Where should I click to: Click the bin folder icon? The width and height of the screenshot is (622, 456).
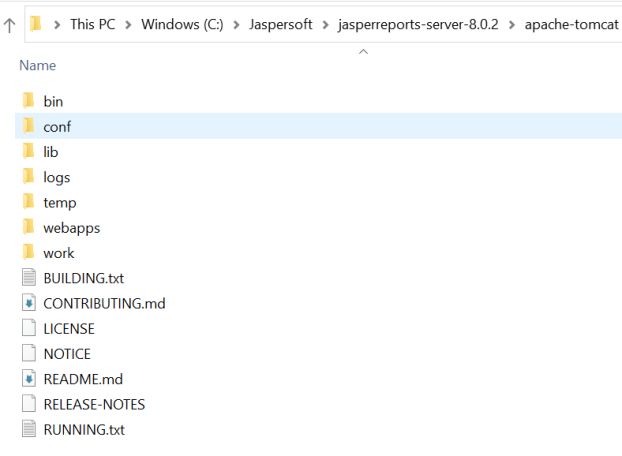coord(29,101)
